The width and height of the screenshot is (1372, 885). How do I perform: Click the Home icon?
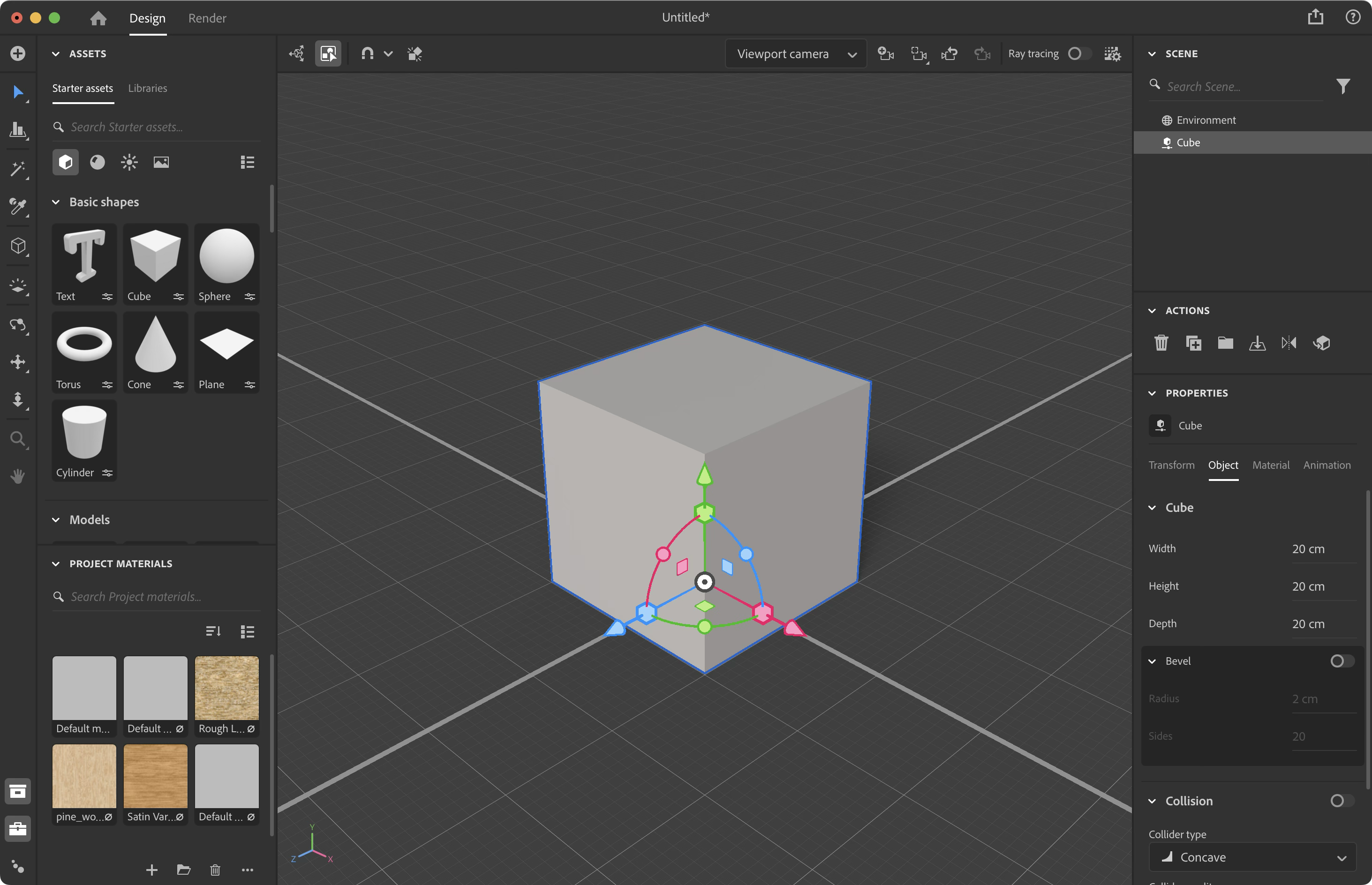[x=98, y=18]
